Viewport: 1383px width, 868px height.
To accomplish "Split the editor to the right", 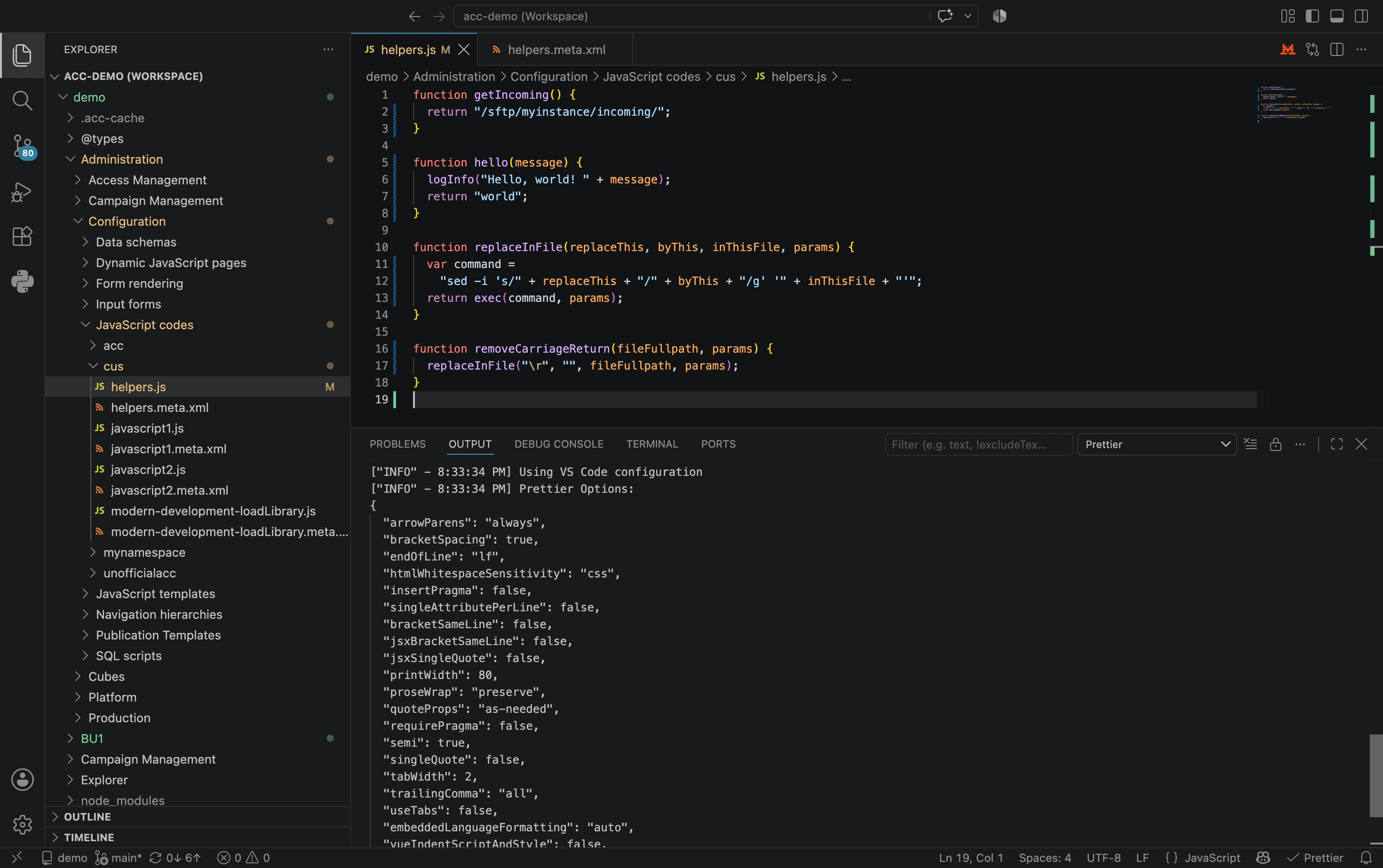I will pos(1336,50).
